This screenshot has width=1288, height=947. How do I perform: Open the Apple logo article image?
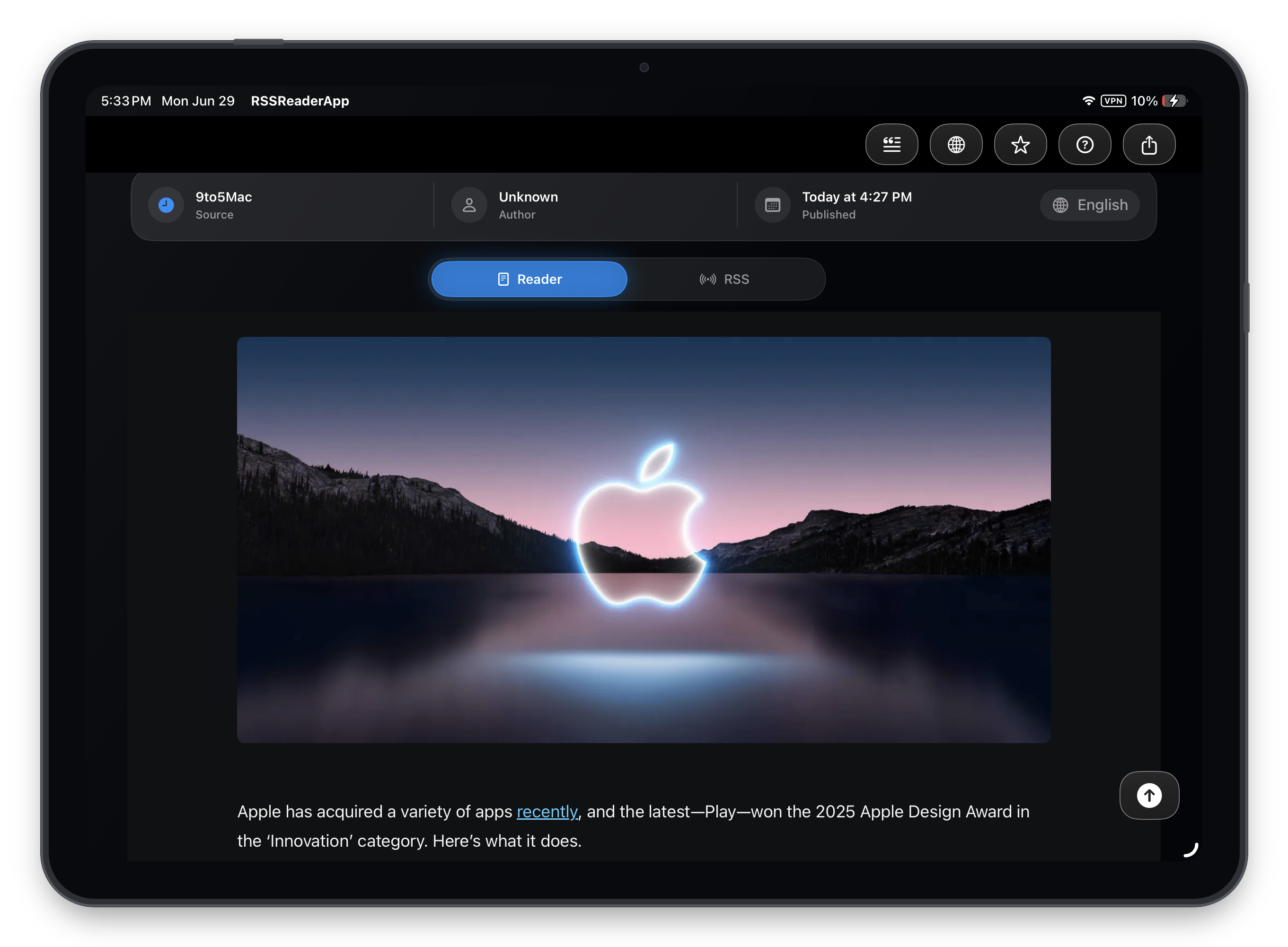pyautogui.click(x=644, y=539)
